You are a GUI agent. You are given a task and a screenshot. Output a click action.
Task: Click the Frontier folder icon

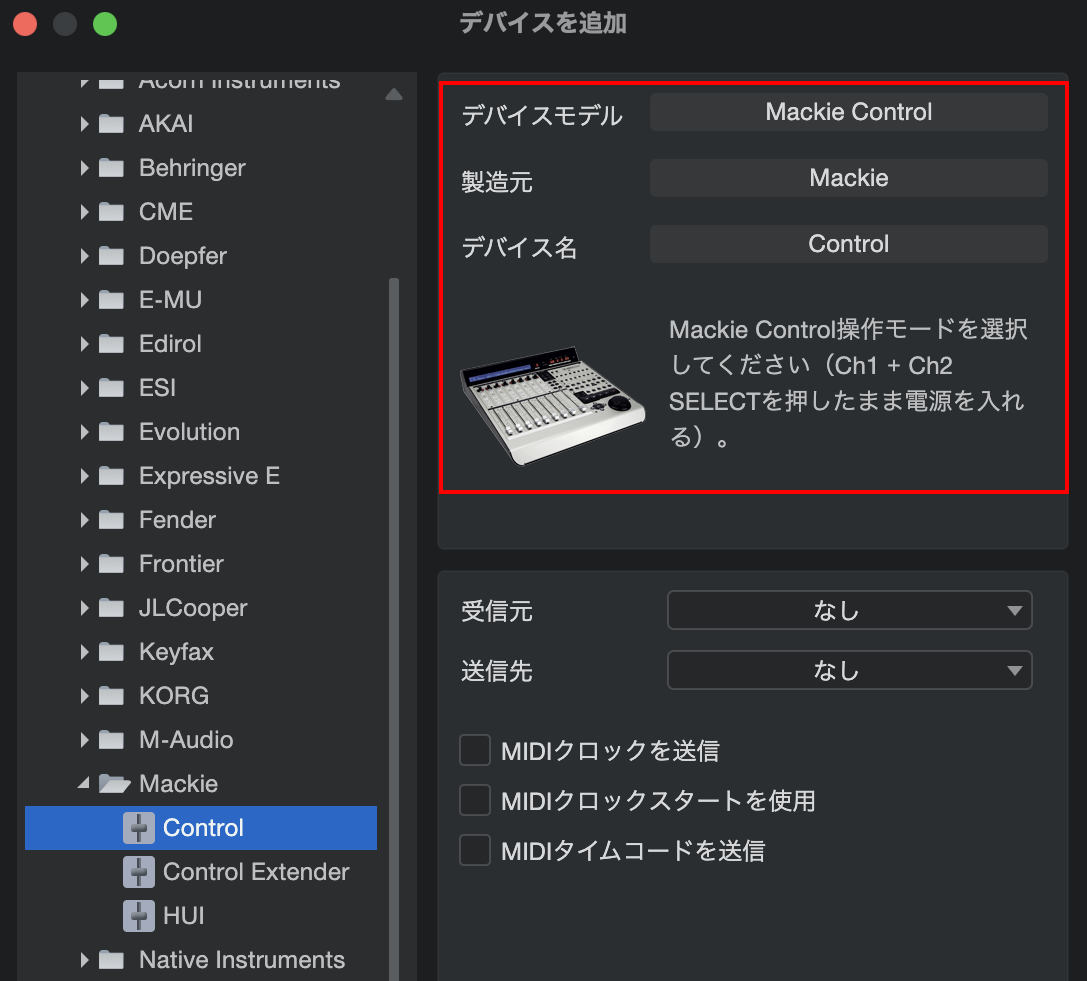click(111, 564)
